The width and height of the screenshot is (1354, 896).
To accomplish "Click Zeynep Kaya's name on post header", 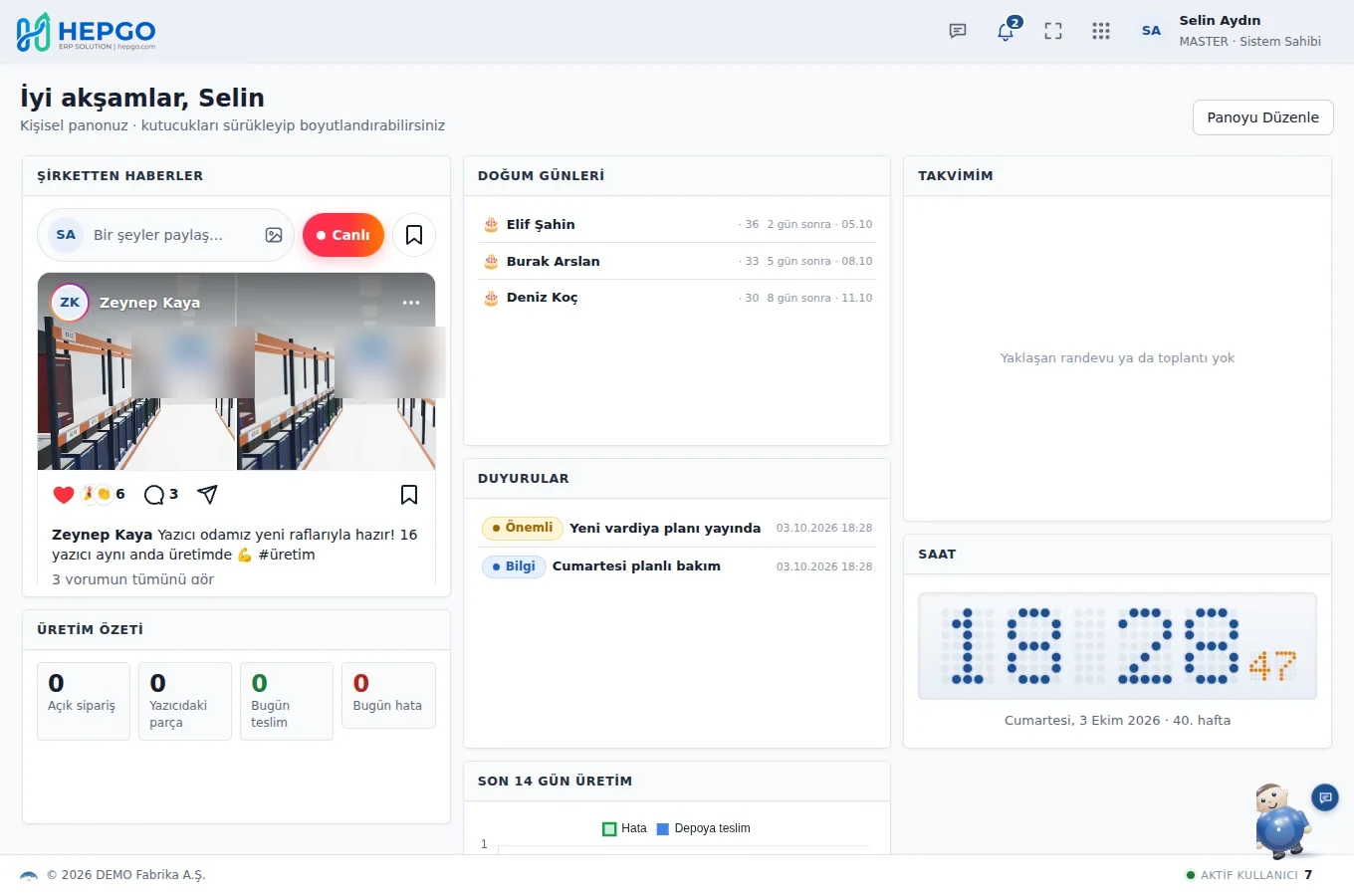I will 149,303.
